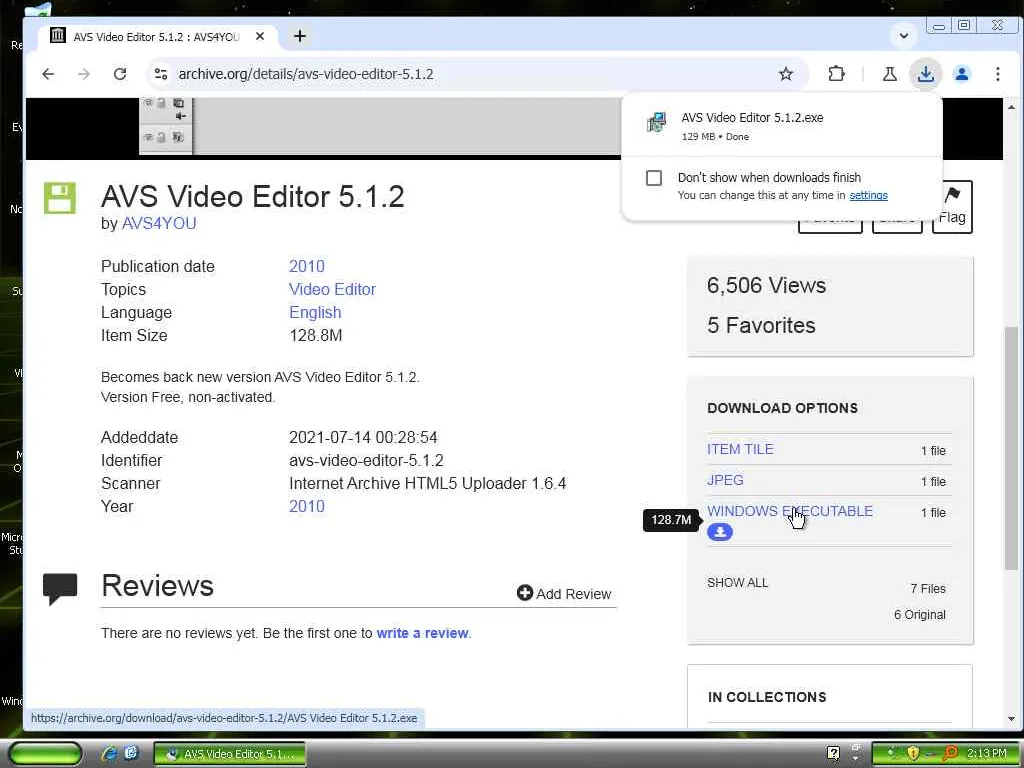Download the ITEM TILE file
1024x768 pixels.
pos(740,449)
